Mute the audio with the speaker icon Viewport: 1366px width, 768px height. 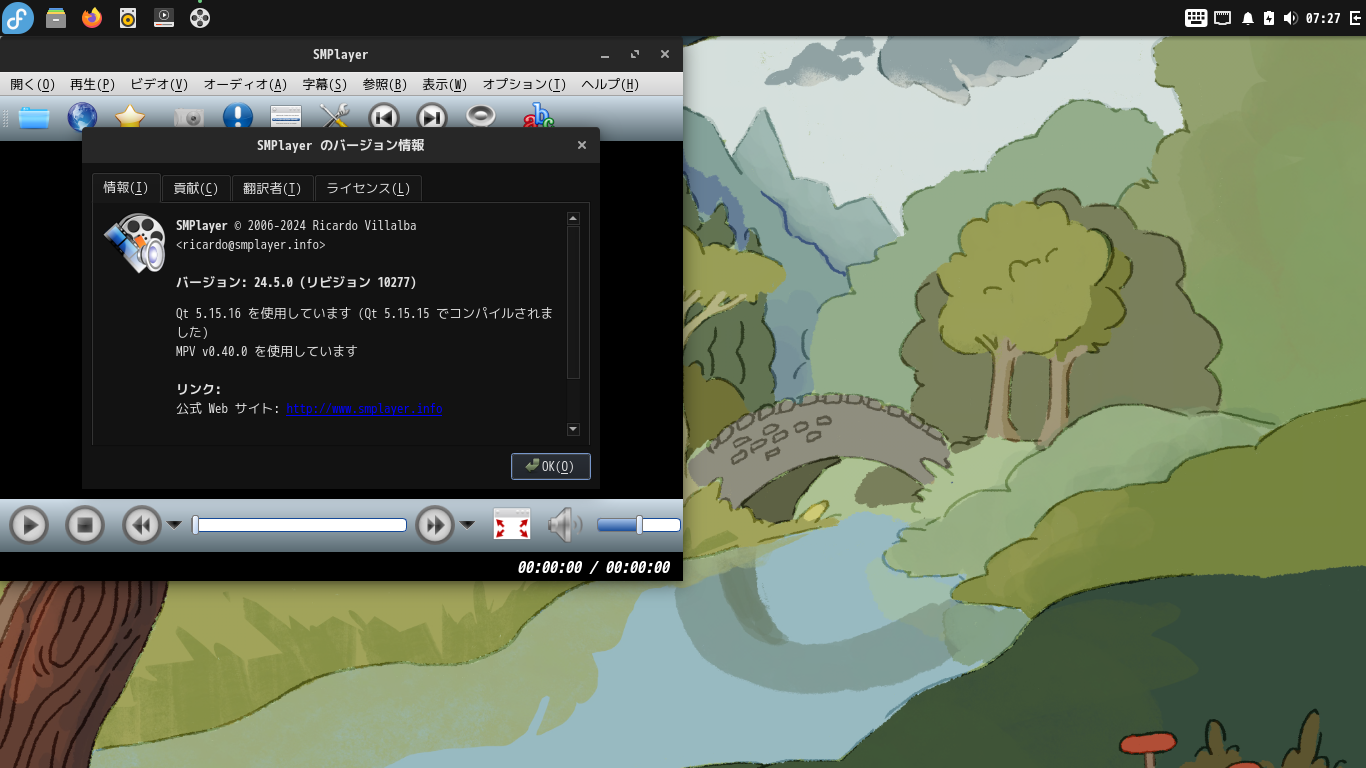pyautogui.click(x=565, y=525)
